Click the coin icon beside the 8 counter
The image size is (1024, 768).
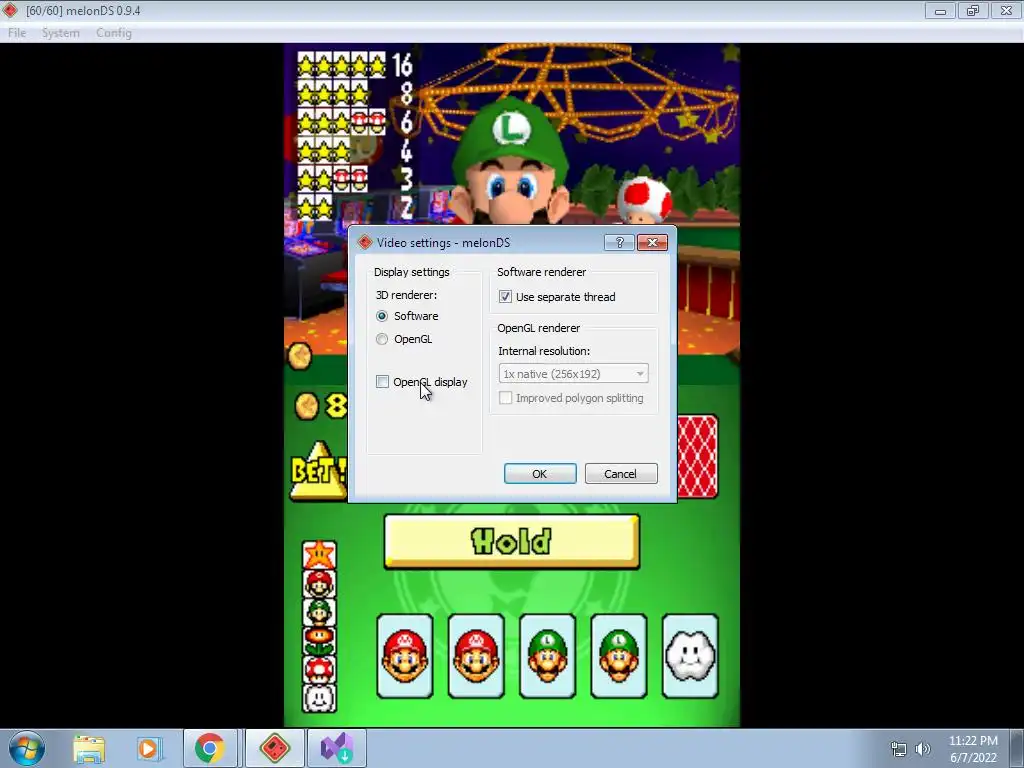[x=306, y=406]
